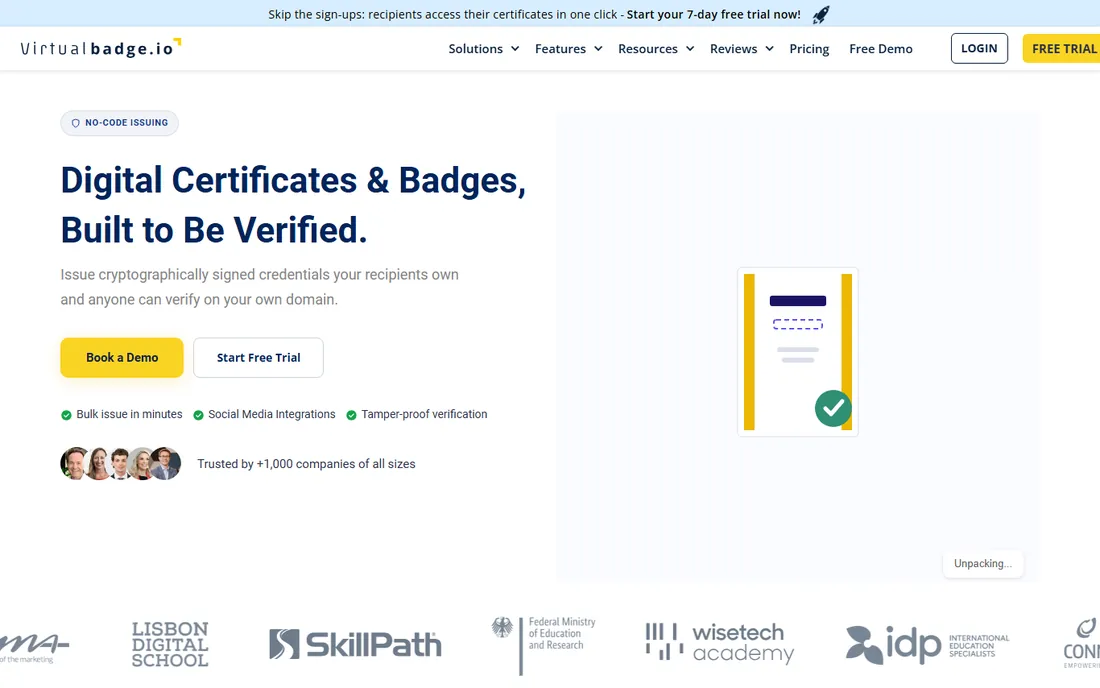Screen dimensions: 1100x688
Task: Click the rocket icon in top banner
Action: pos(821,15)
